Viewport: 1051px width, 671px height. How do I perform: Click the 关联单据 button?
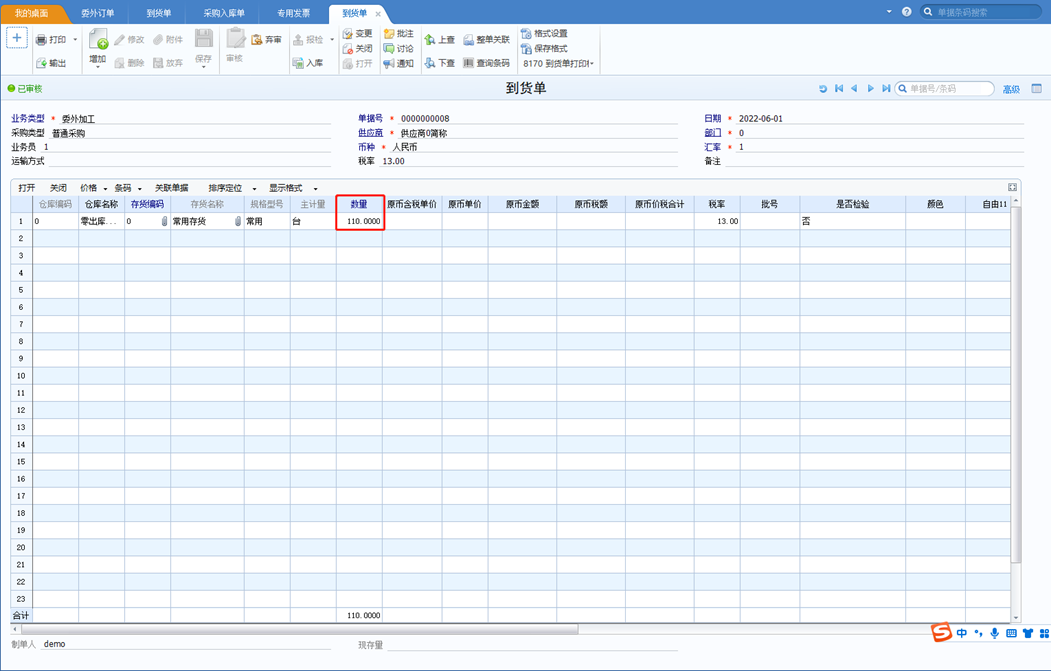172,188
